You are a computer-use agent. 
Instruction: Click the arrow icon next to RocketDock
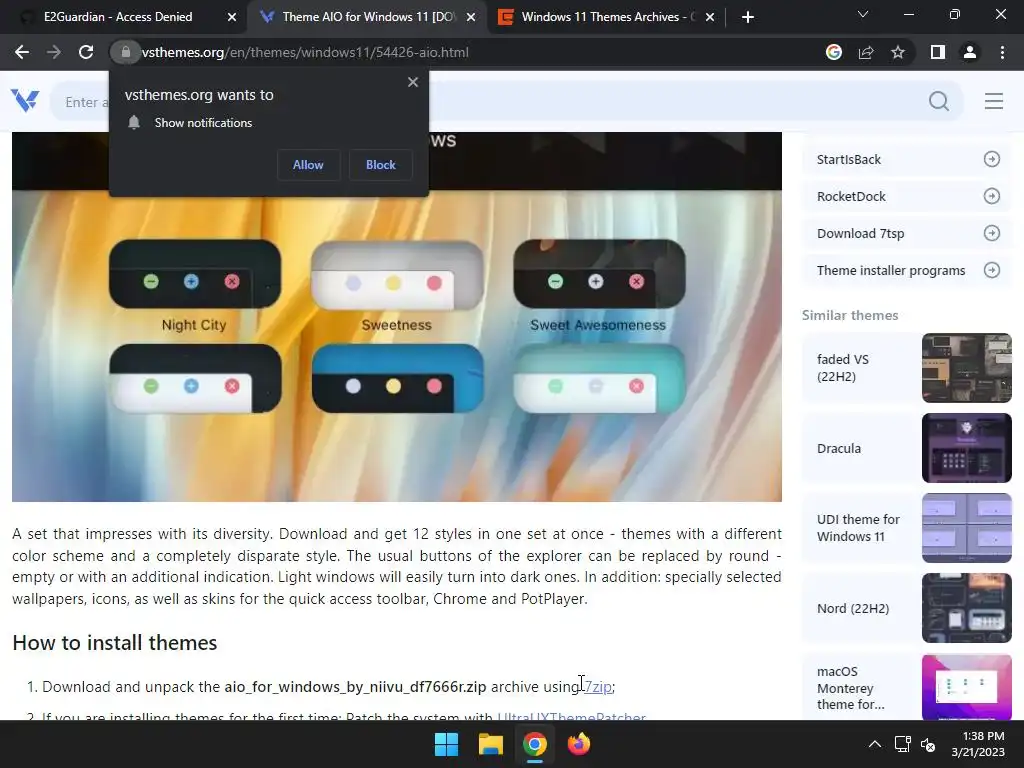point(991,197)
